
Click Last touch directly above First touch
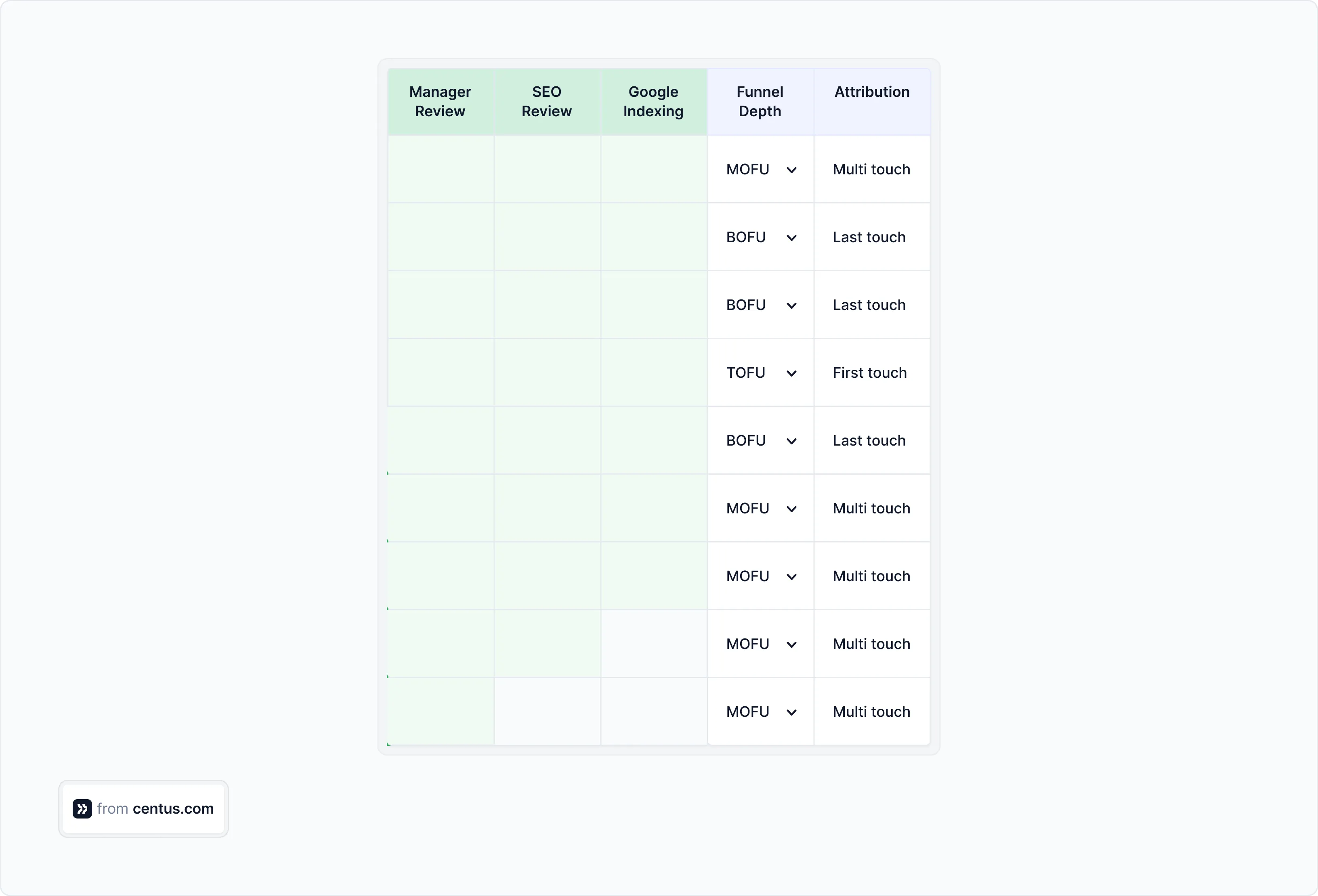coord(869,305)
